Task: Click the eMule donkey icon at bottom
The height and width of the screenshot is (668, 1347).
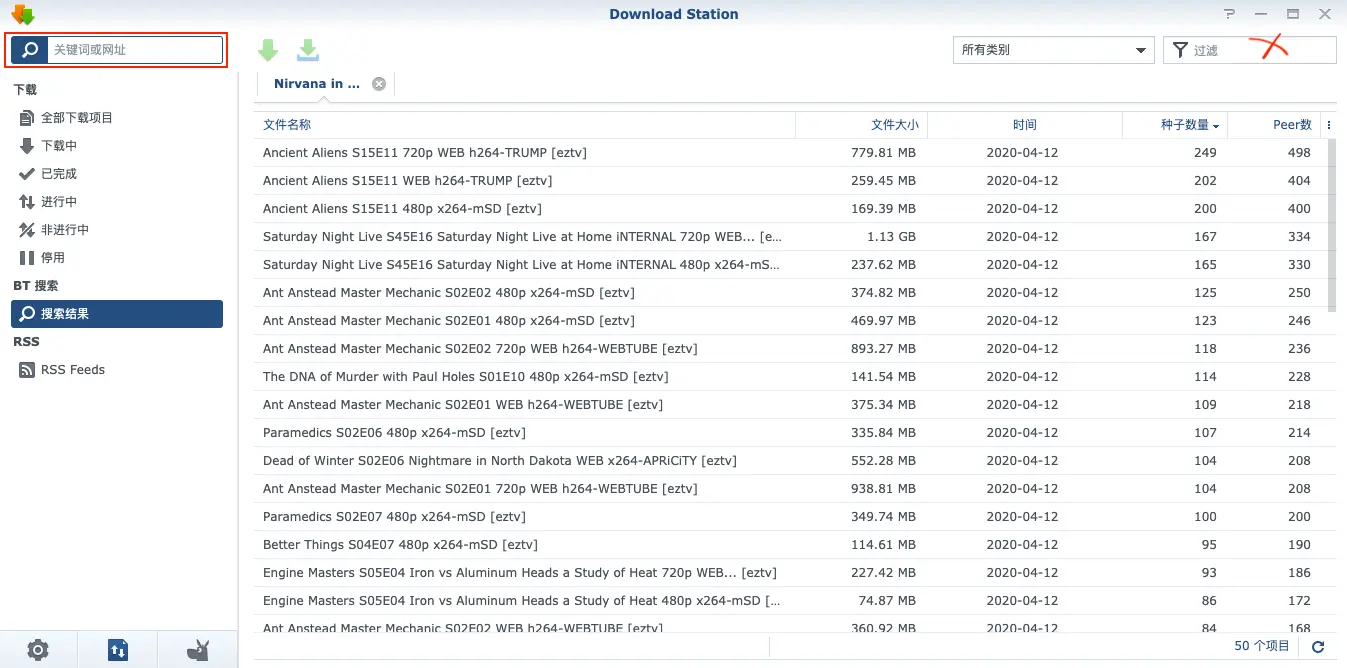Action: pyautogui.click(x=198, y=650)
